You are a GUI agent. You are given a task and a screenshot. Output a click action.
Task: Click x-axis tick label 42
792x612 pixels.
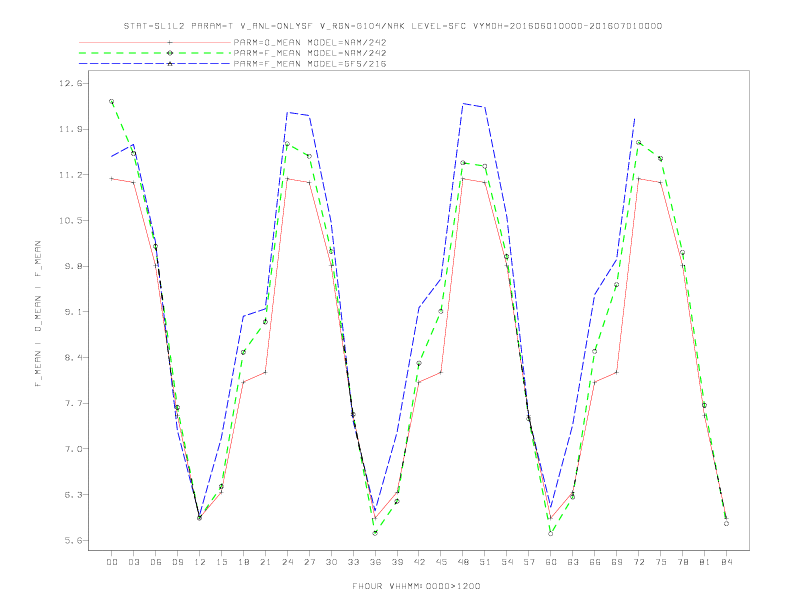pos(419,562)
